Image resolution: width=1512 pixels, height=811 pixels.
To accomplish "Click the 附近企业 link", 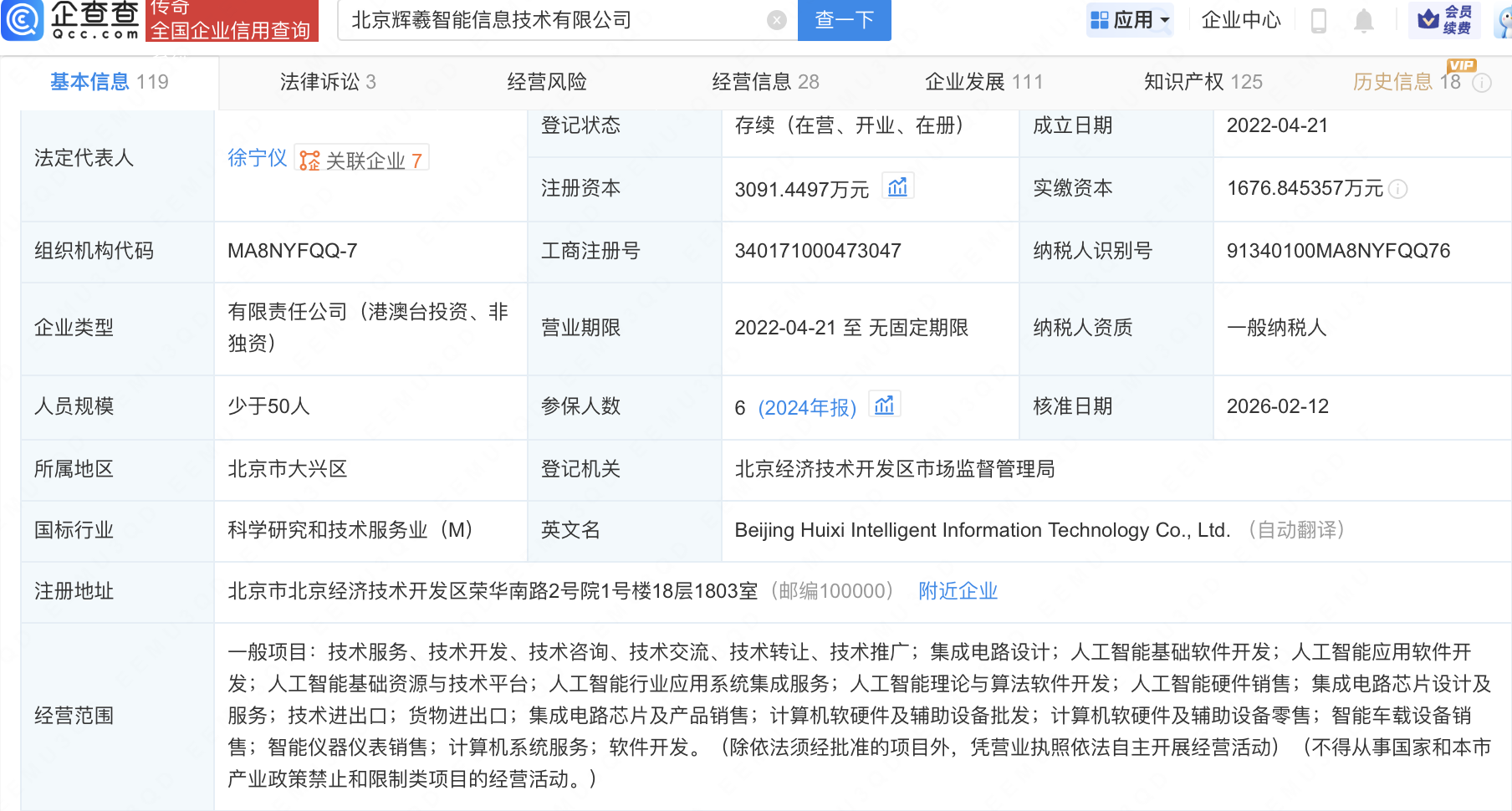I will point(958,591).
